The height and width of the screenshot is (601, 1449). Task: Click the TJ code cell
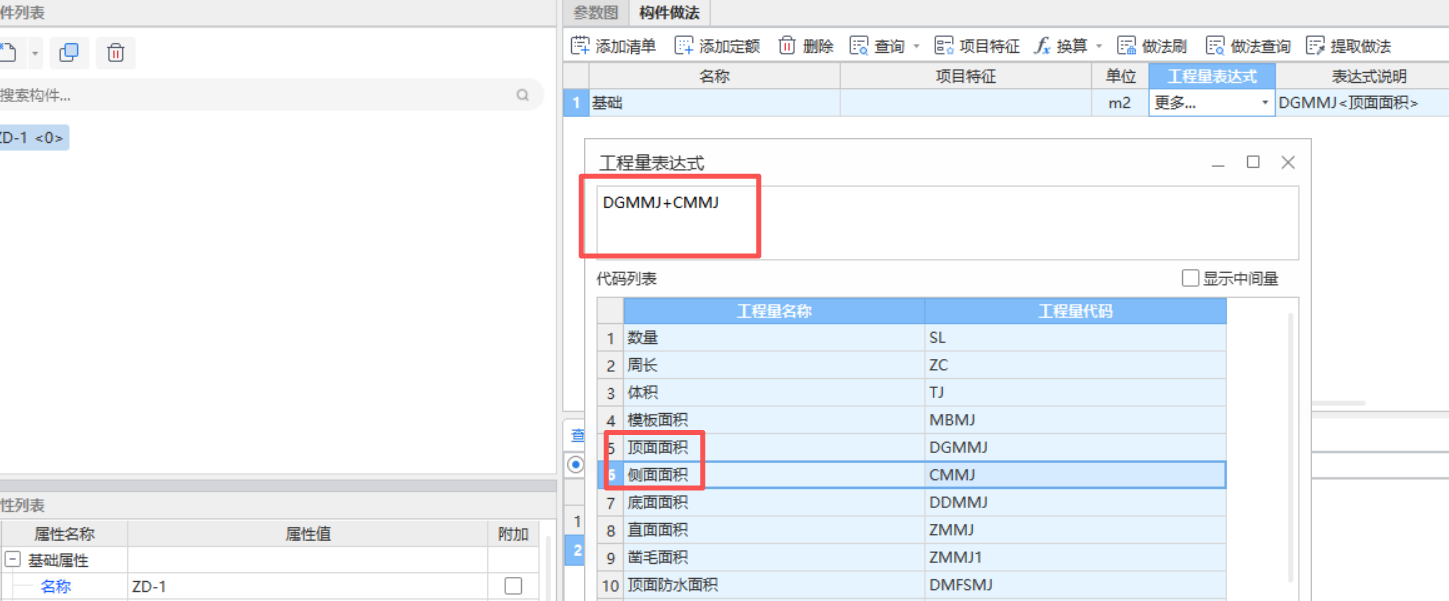pos(1076,393)
